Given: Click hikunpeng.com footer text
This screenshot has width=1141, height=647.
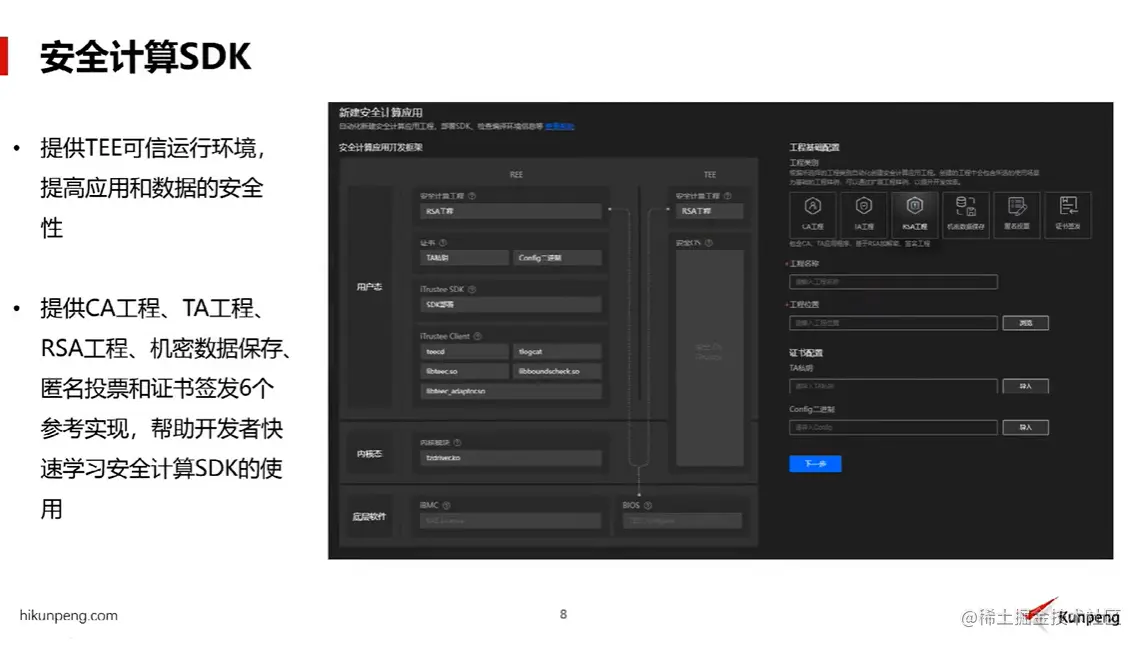Looking at the screenshot, I should click(68, 615).
